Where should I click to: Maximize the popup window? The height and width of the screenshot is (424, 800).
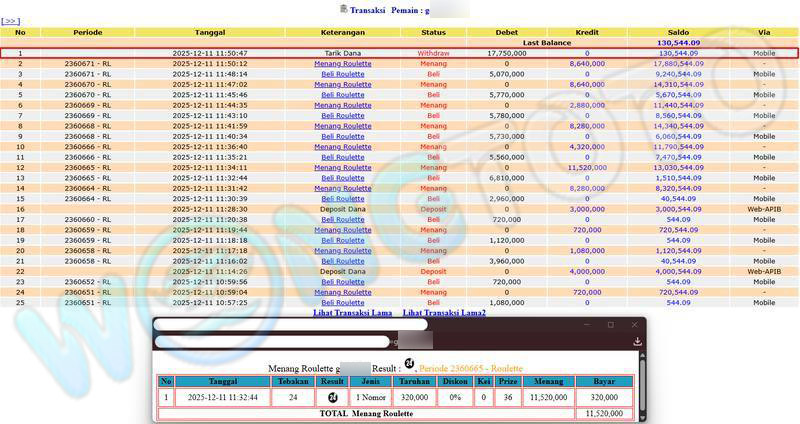click(x=611, y=325)
